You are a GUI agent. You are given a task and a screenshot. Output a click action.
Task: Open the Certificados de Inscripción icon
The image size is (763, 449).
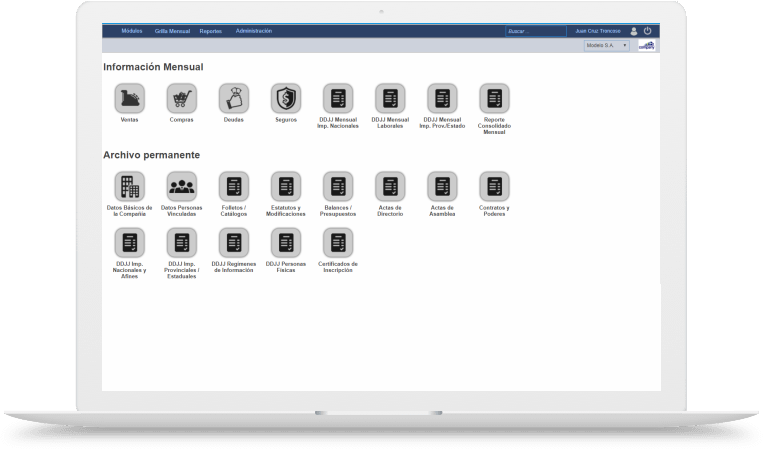point(337,243)
